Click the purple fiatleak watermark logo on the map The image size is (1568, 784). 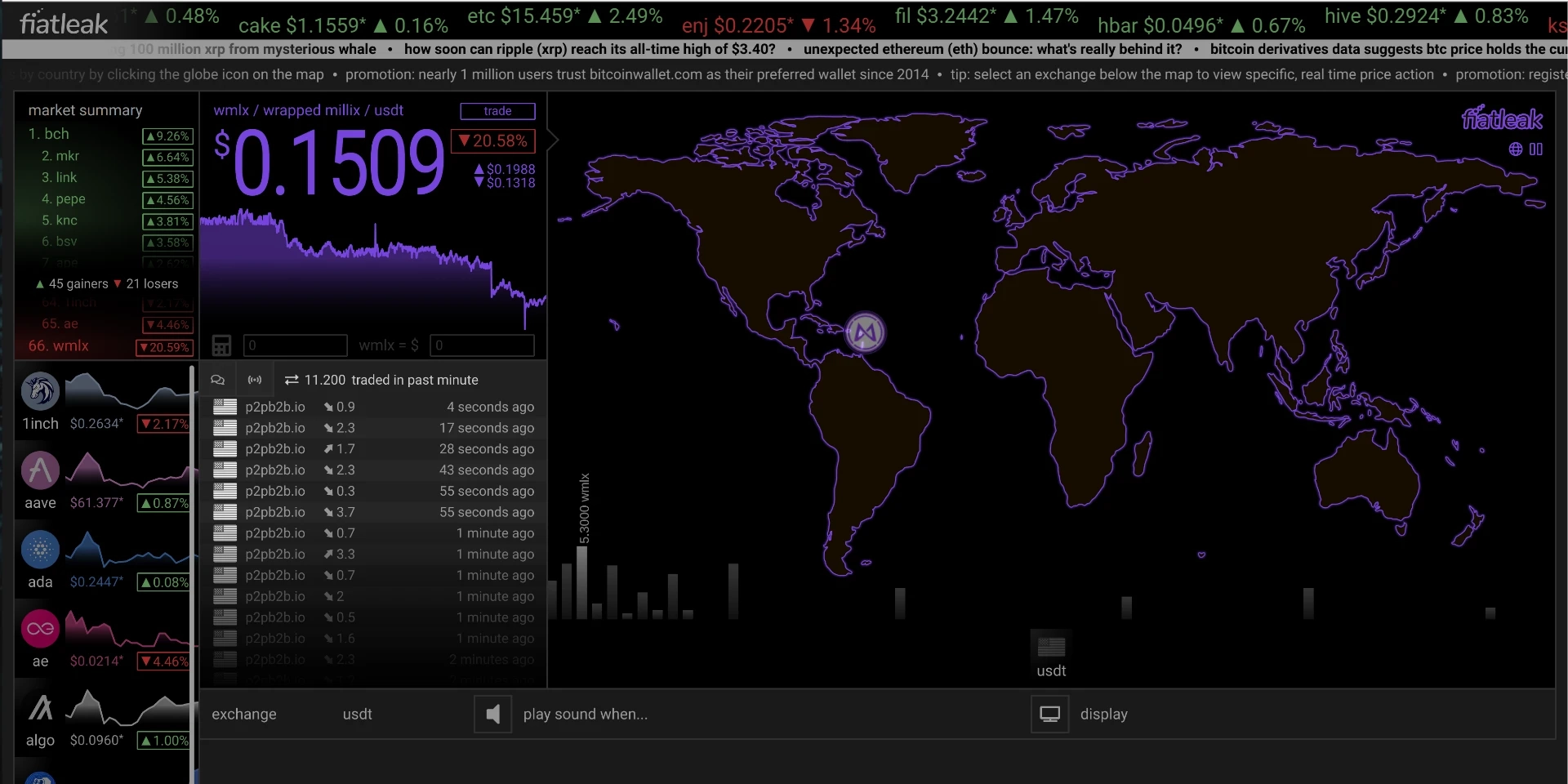(x=1502, y=119)
